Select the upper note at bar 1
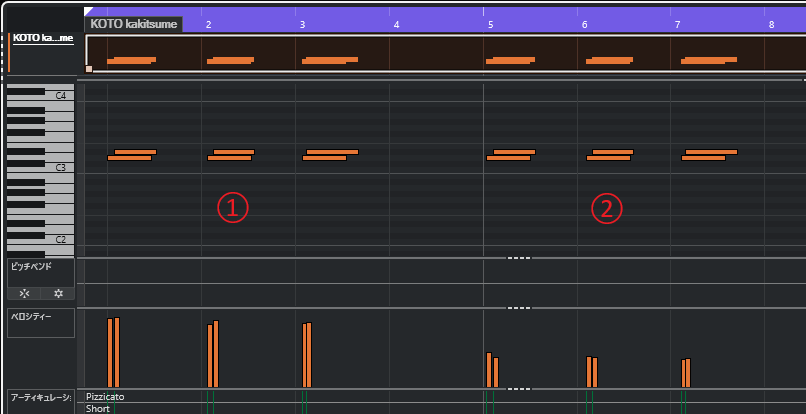 coord(135,152)
